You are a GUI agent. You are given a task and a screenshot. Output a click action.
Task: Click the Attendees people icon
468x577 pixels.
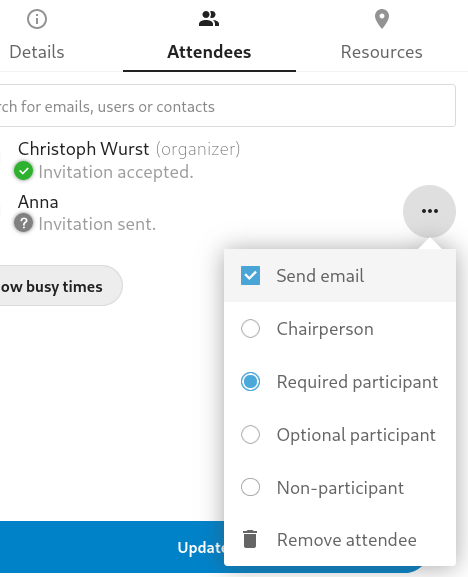pos(209,19)
